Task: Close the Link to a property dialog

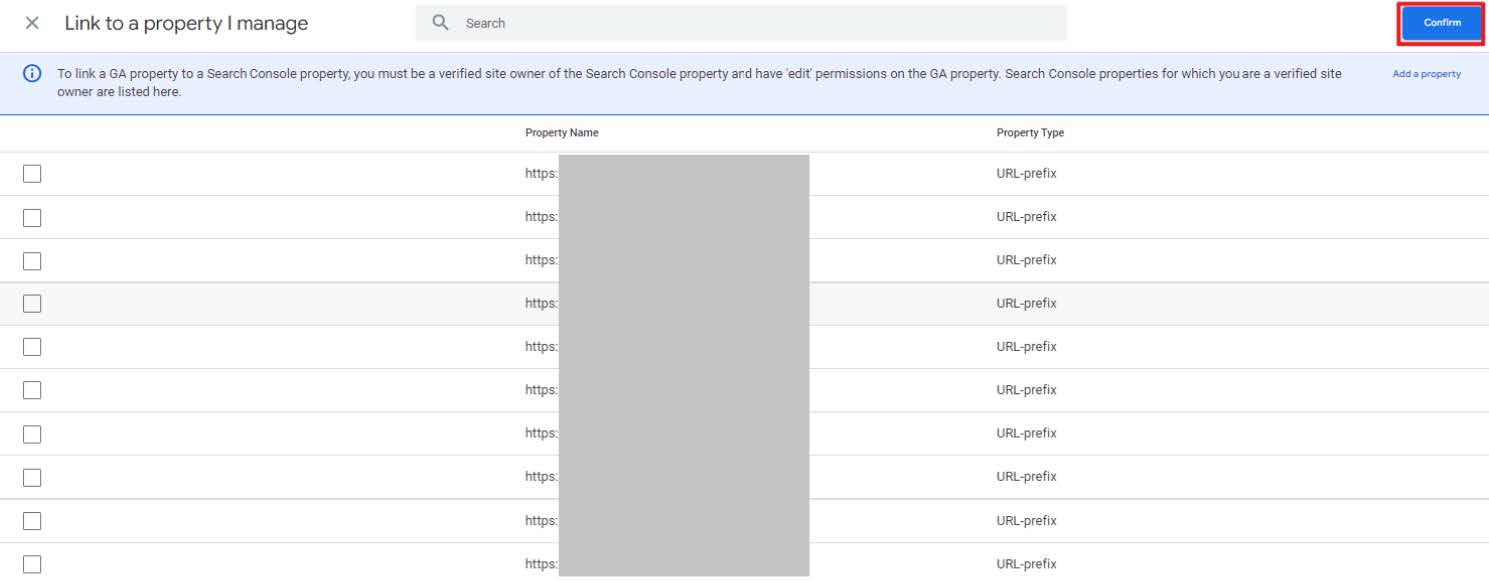Action: click(32, 23)
